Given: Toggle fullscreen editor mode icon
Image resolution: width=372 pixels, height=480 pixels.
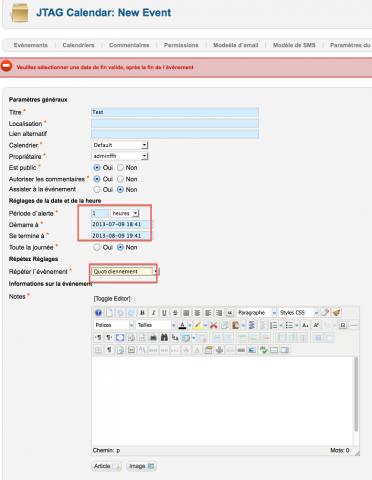Looking at the screenshot, I should pyautogui.click(x=120, y=338).
